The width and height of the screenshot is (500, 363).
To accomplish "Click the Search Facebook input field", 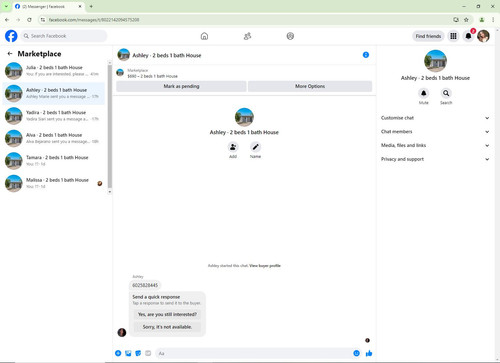I will (x=64, y=36).
